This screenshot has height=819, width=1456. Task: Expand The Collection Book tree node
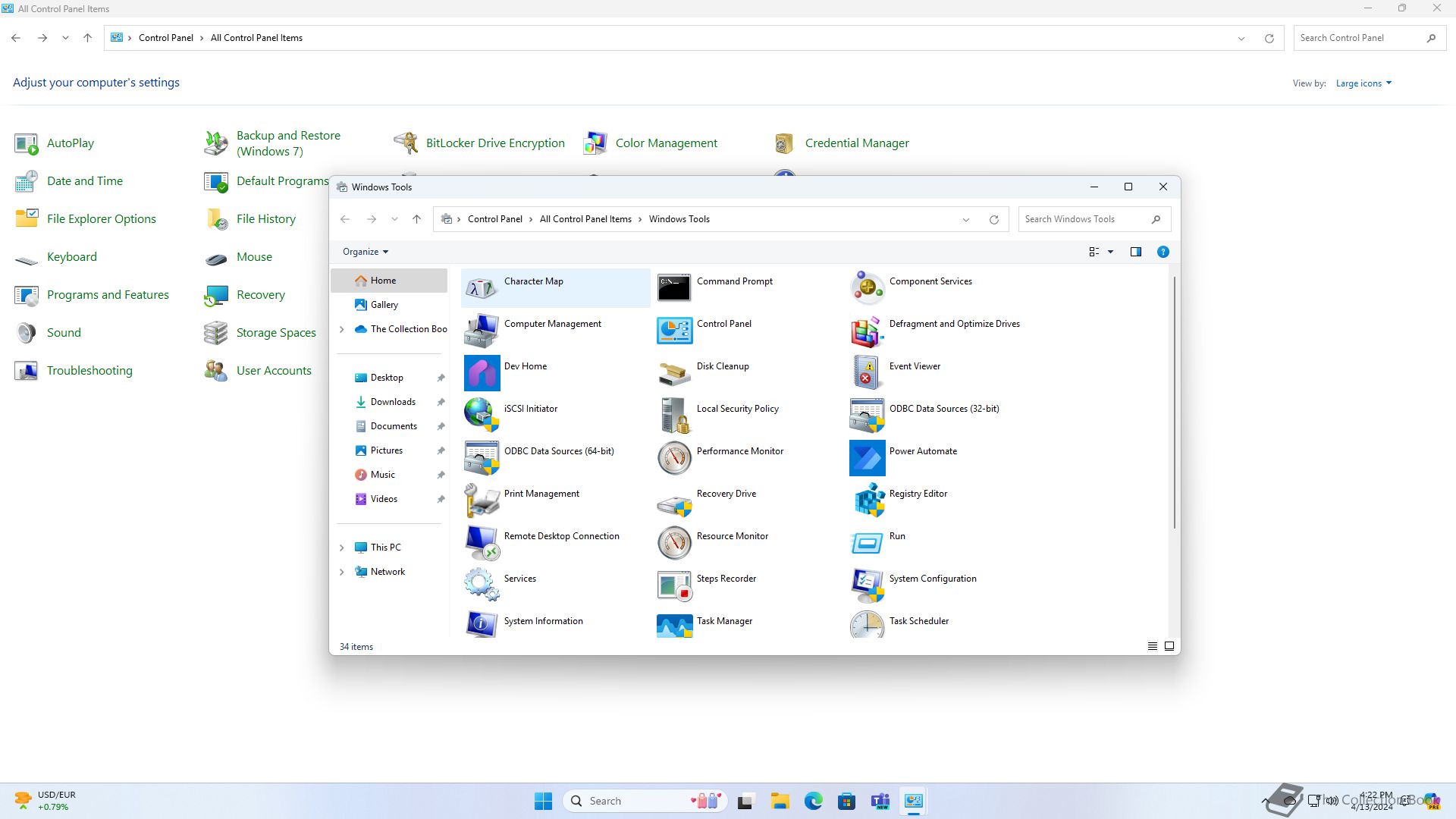point(341,329)
